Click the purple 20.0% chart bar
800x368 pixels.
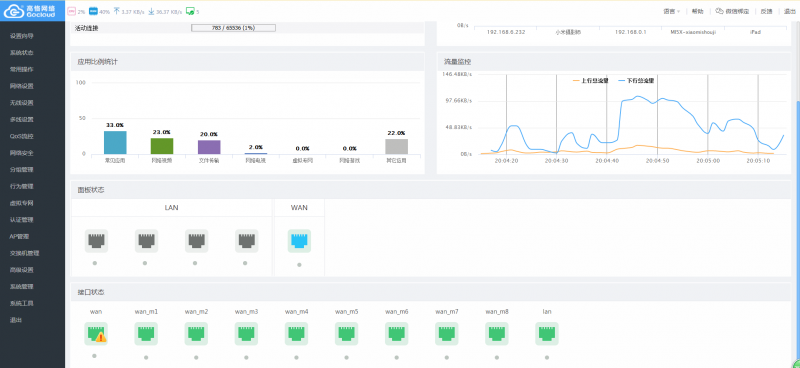click(x=209, y=147)
